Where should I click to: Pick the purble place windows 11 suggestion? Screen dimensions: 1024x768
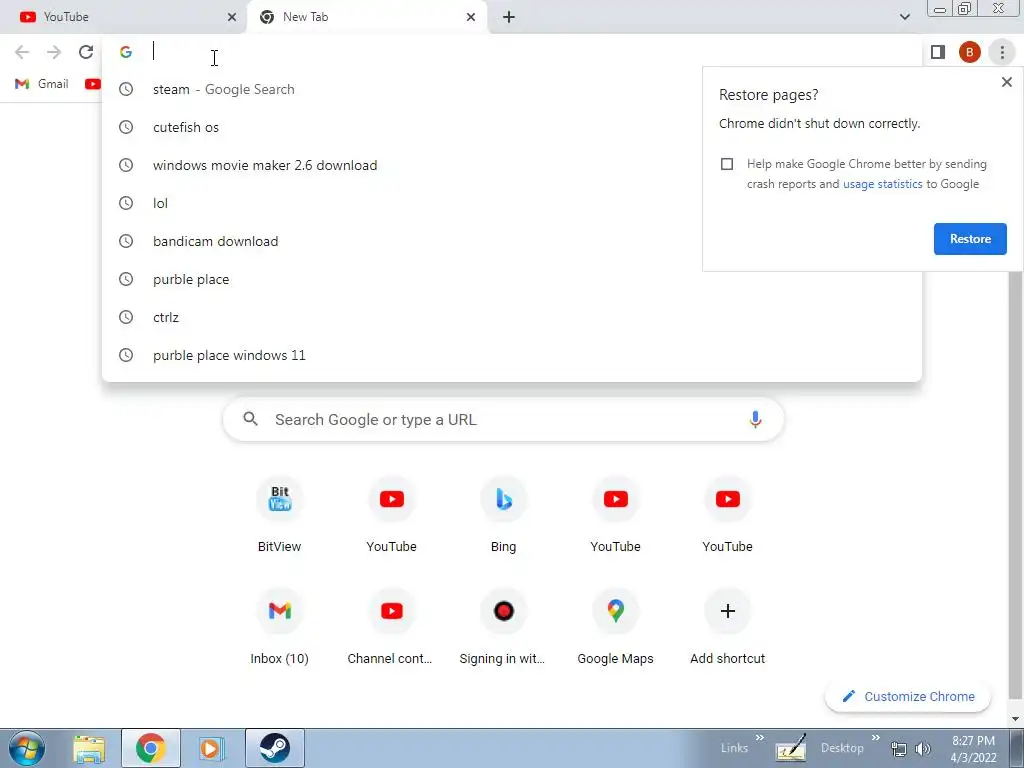pyautogui.click(x=512, y=355)
